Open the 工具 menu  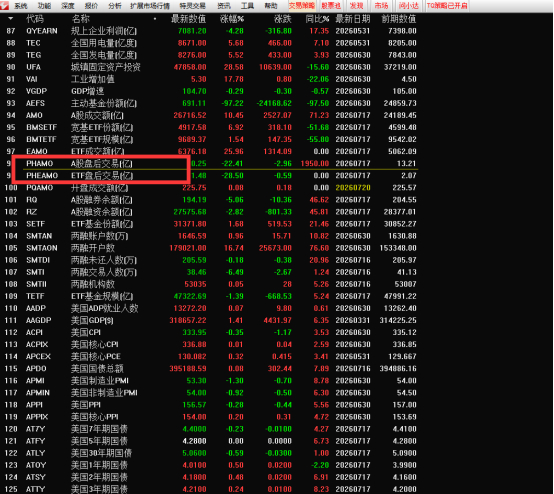(247, 6)
